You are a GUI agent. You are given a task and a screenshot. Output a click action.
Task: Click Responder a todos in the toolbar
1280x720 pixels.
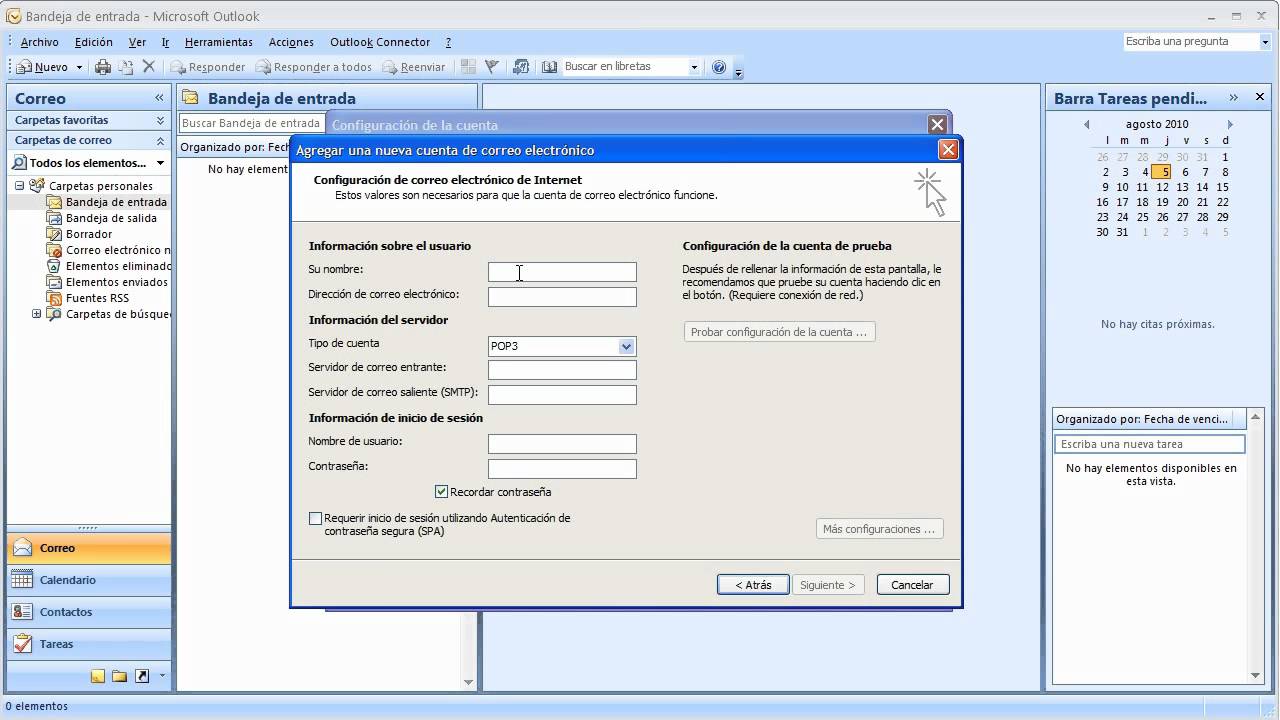313,67
